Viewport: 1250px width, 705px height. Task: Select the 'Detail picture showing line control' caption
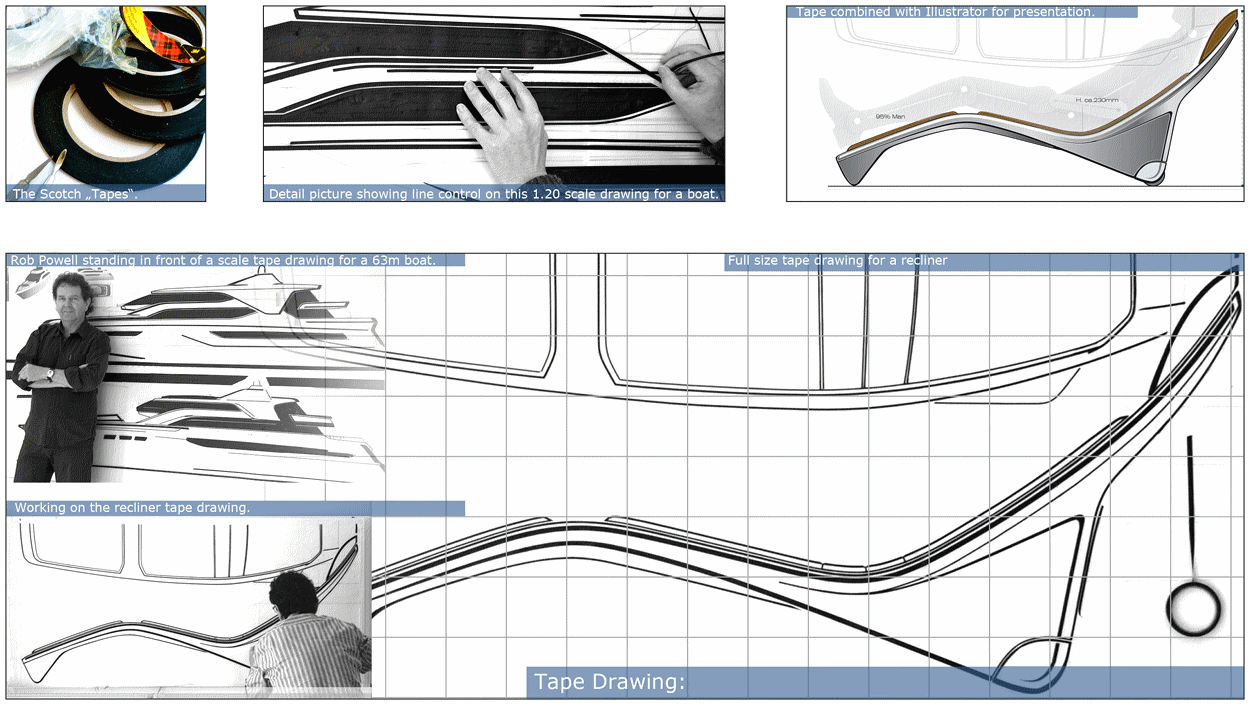[x=493, y=194]
